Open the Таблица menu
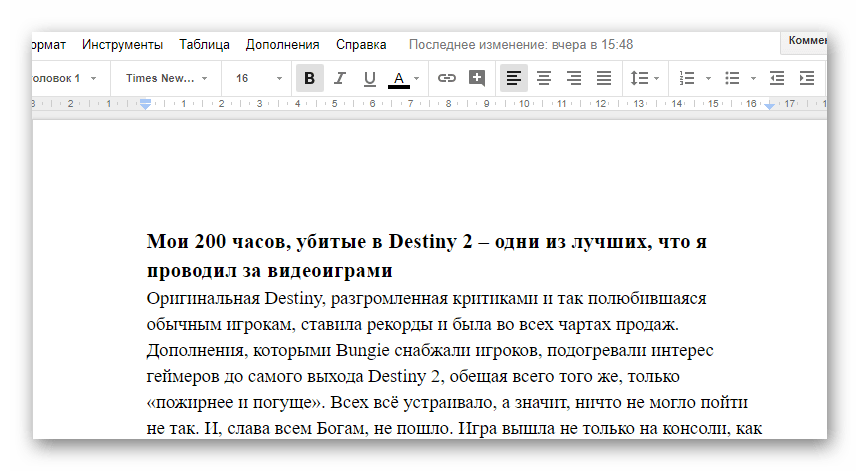The width and height of the screenshot is (859, 471). pos(204,44)
